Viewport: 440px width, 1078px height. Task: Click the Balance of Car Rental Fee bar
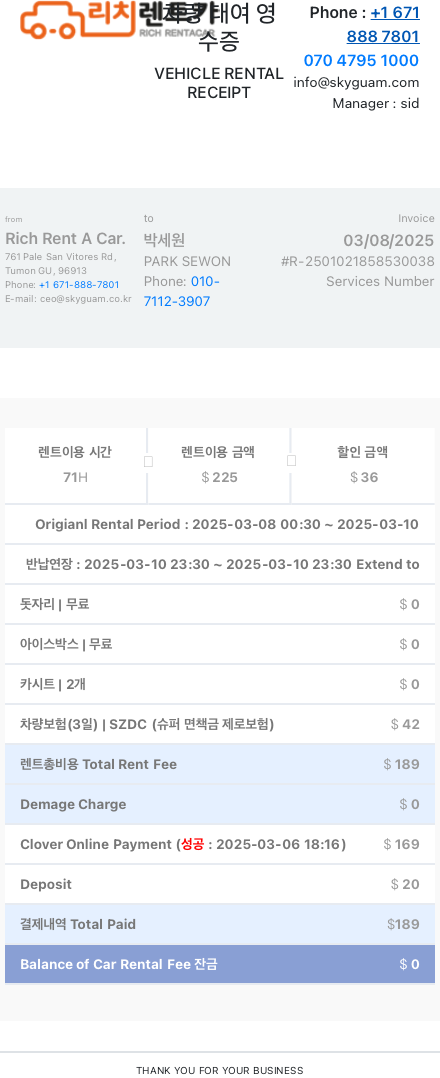pyautogui.click(x=220, y=964)
